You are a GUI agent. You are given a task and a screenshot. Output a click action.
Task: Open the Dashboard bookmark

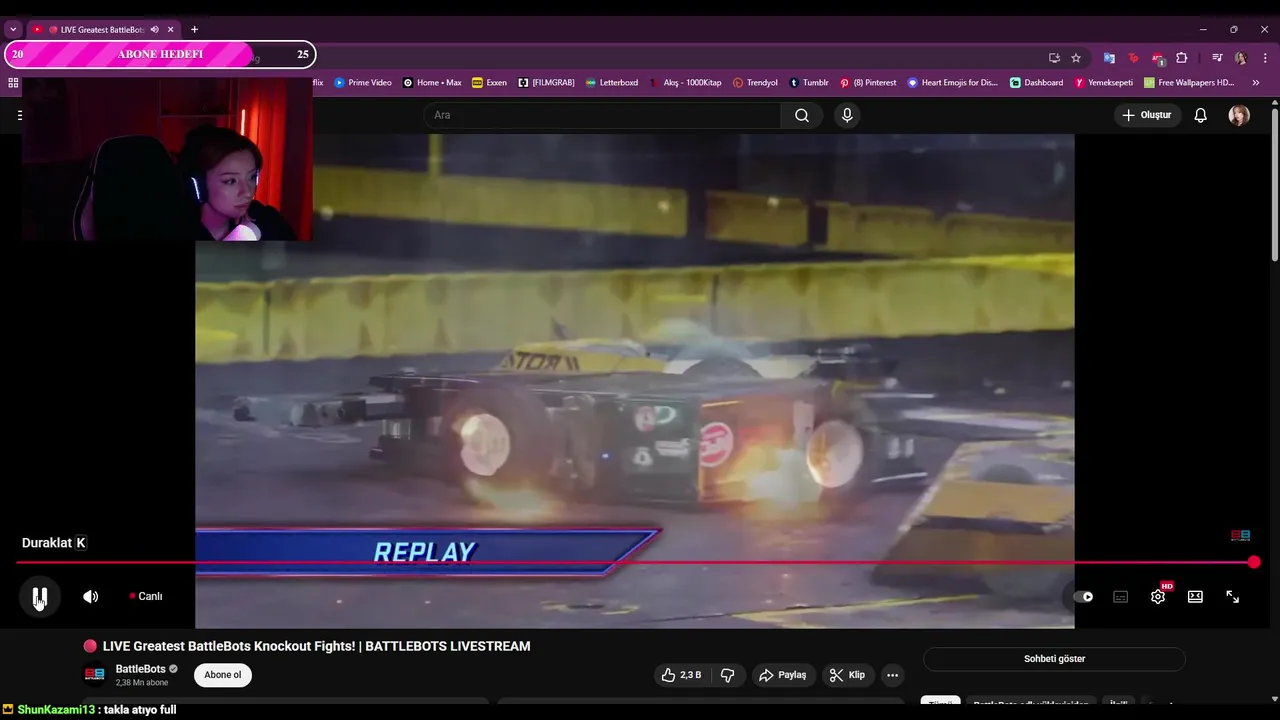coord(1037,83)
